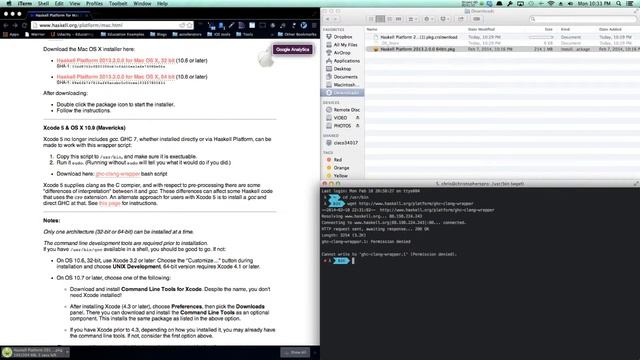
Task: Open the iOS tools bookmark folder
Action: (218, 34)
